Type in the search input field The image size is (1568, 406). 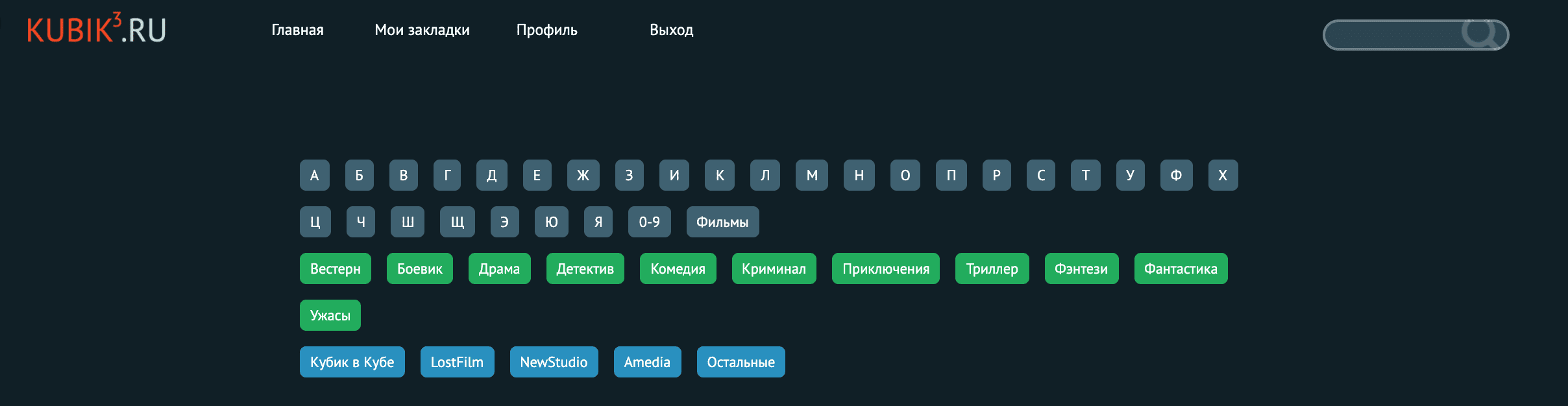click(x=1392, y=35)
